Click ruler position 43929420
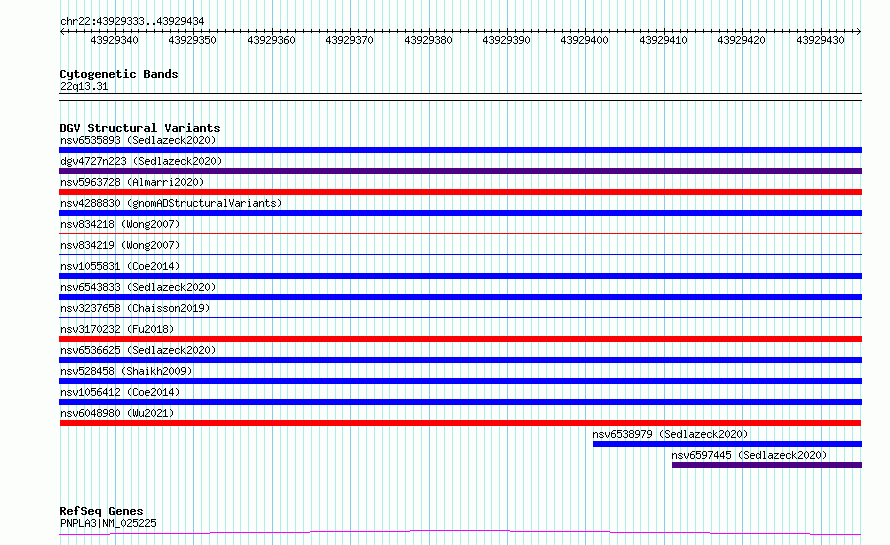 point(741,40)
